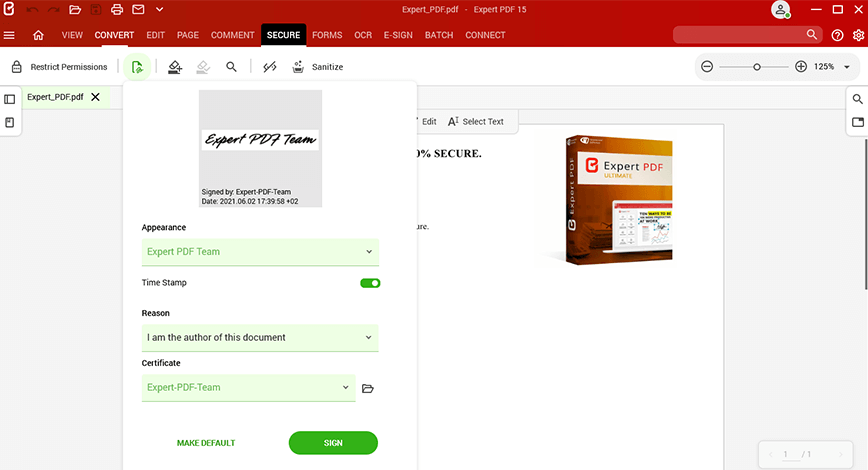
Task: Click the Undo arrow icon
Action: 32,9
